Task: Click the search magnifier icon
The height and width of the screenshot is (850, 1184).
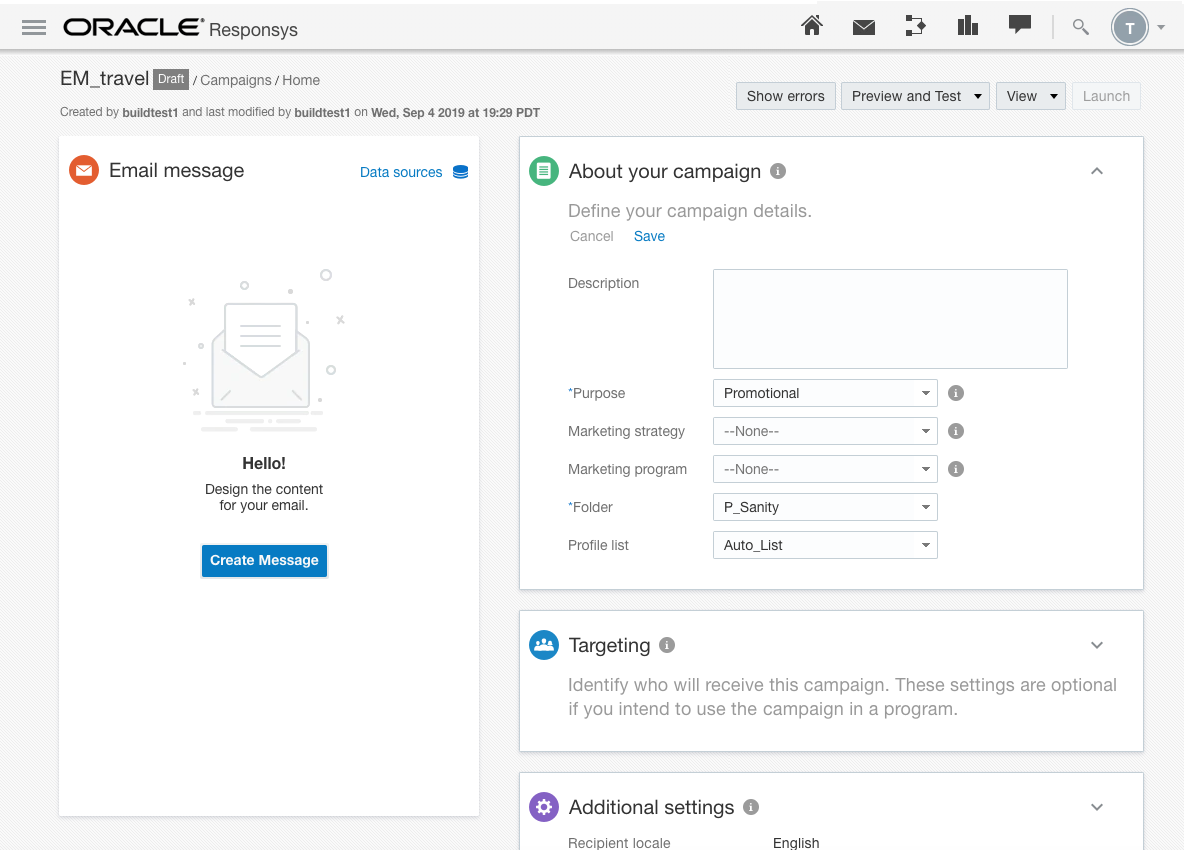Action: click(x=1080, y=27)
